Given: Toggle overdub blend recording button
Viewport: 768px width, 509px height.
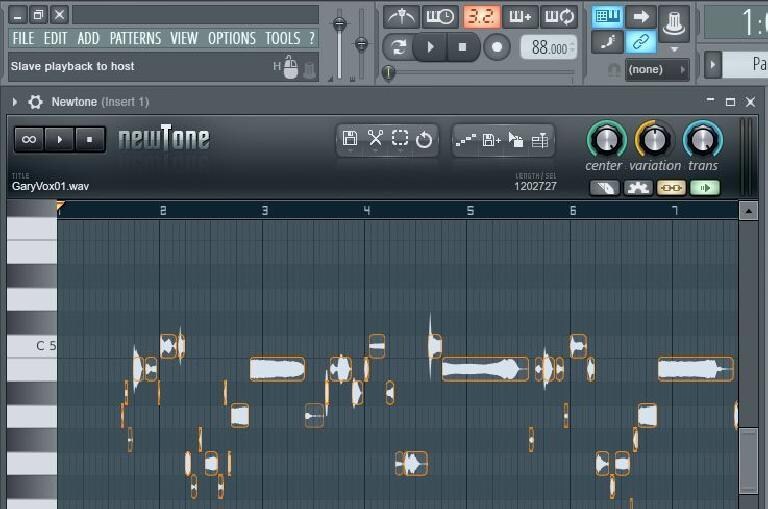Looking at the screenshot, I should (x=520, y=17).
